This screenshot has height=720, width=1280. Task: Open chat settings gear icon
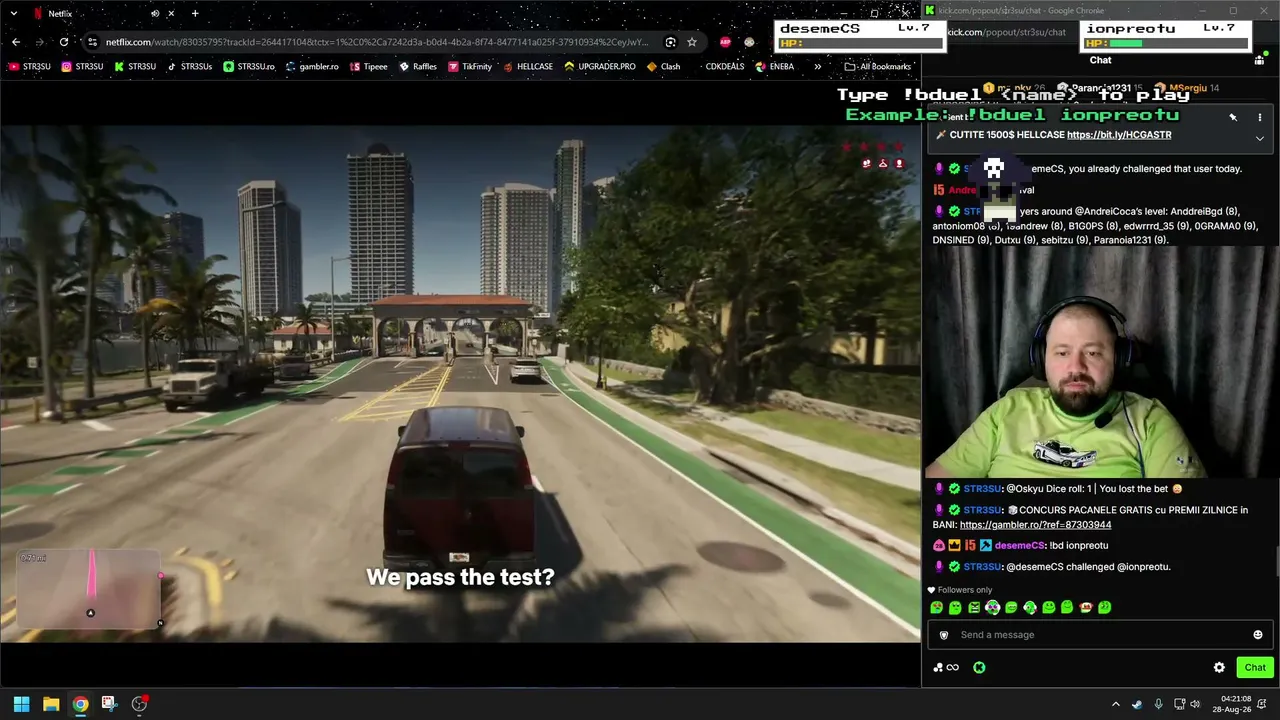(x=1219, y=668)
